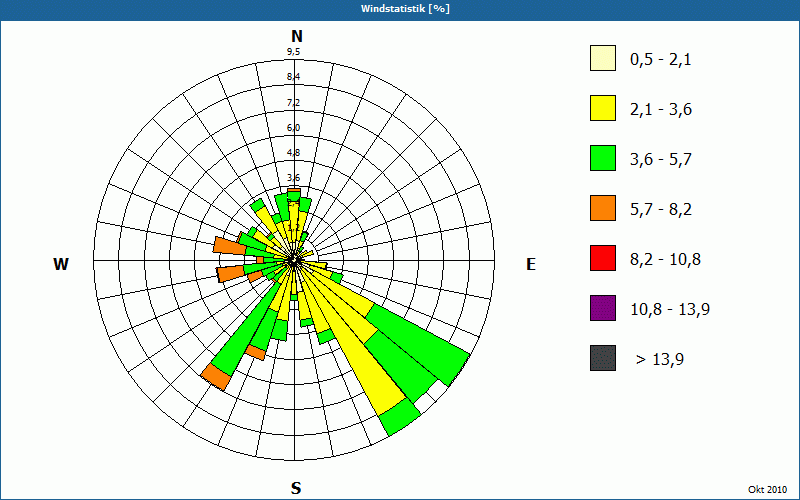Viewport: 800px width, 500px height.
Task: Click the N compass label
Action: (297, 36)
